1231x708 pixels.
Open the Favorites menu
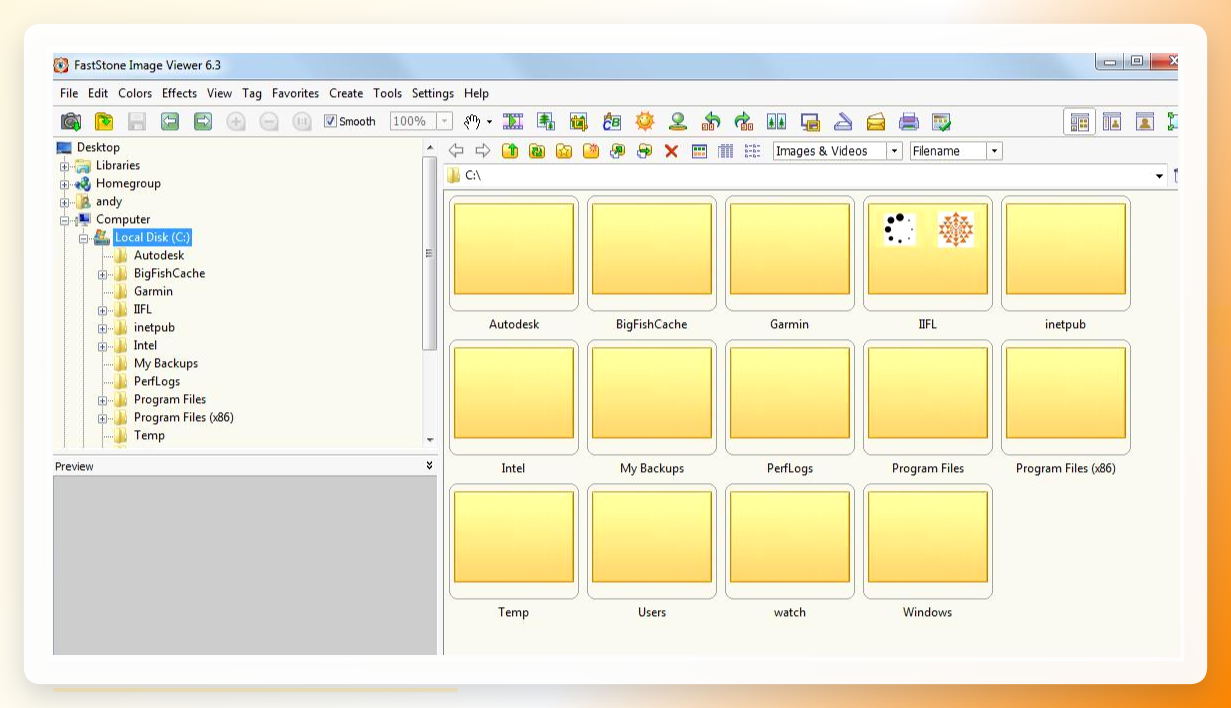(x=296, y=93)
